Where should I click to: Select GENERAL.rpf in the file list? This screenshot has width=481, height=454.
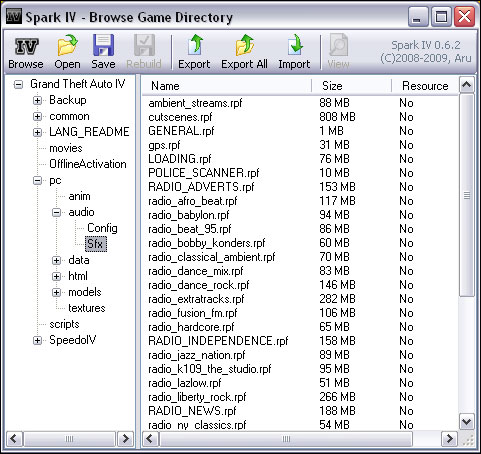click(181, 131)
